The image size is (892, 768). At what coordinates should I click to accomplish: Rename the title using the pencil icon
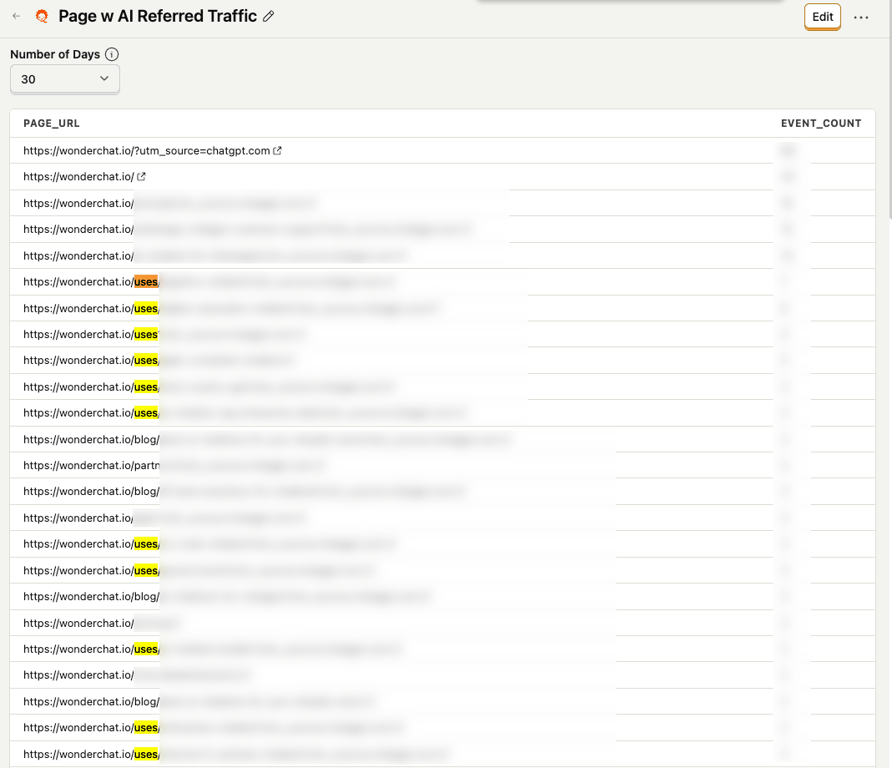tap(269, 16)
